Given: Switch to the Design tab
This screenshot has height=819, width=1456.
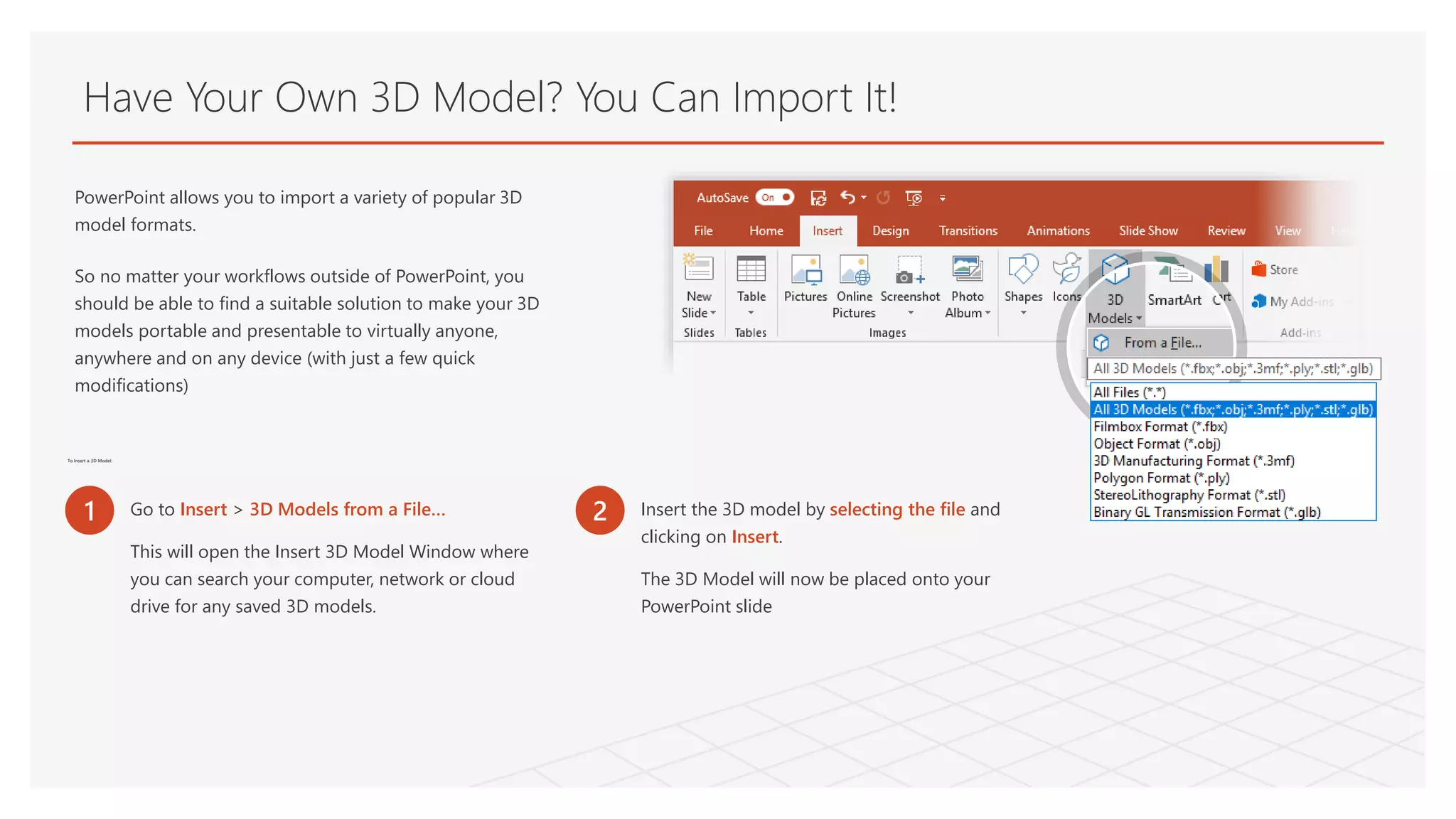Looking at the screenshot, I should pyautogui.click(x=890, y=231).
